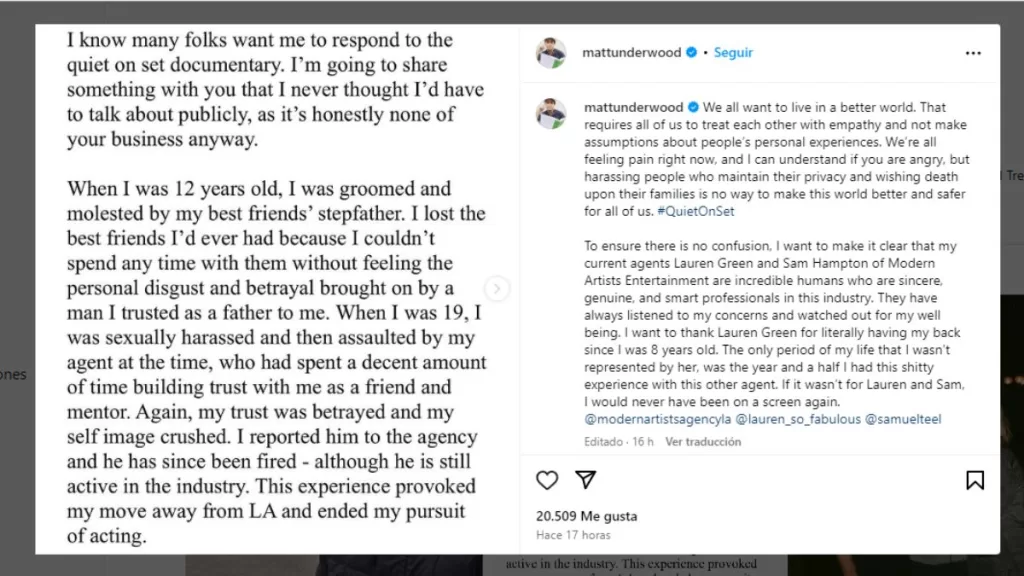
Task: Open the three-dot more options menu
Action: [973, 53]
